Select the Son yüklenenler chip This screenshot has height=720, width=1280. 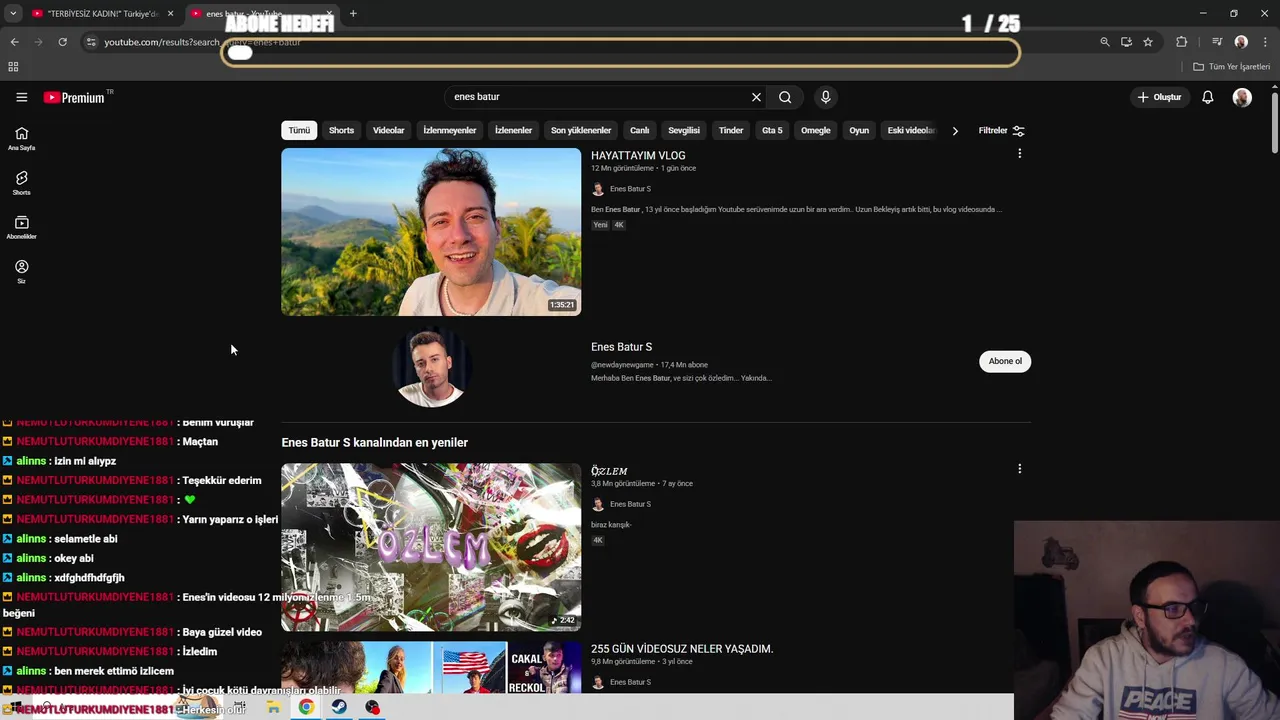[580, 130]
